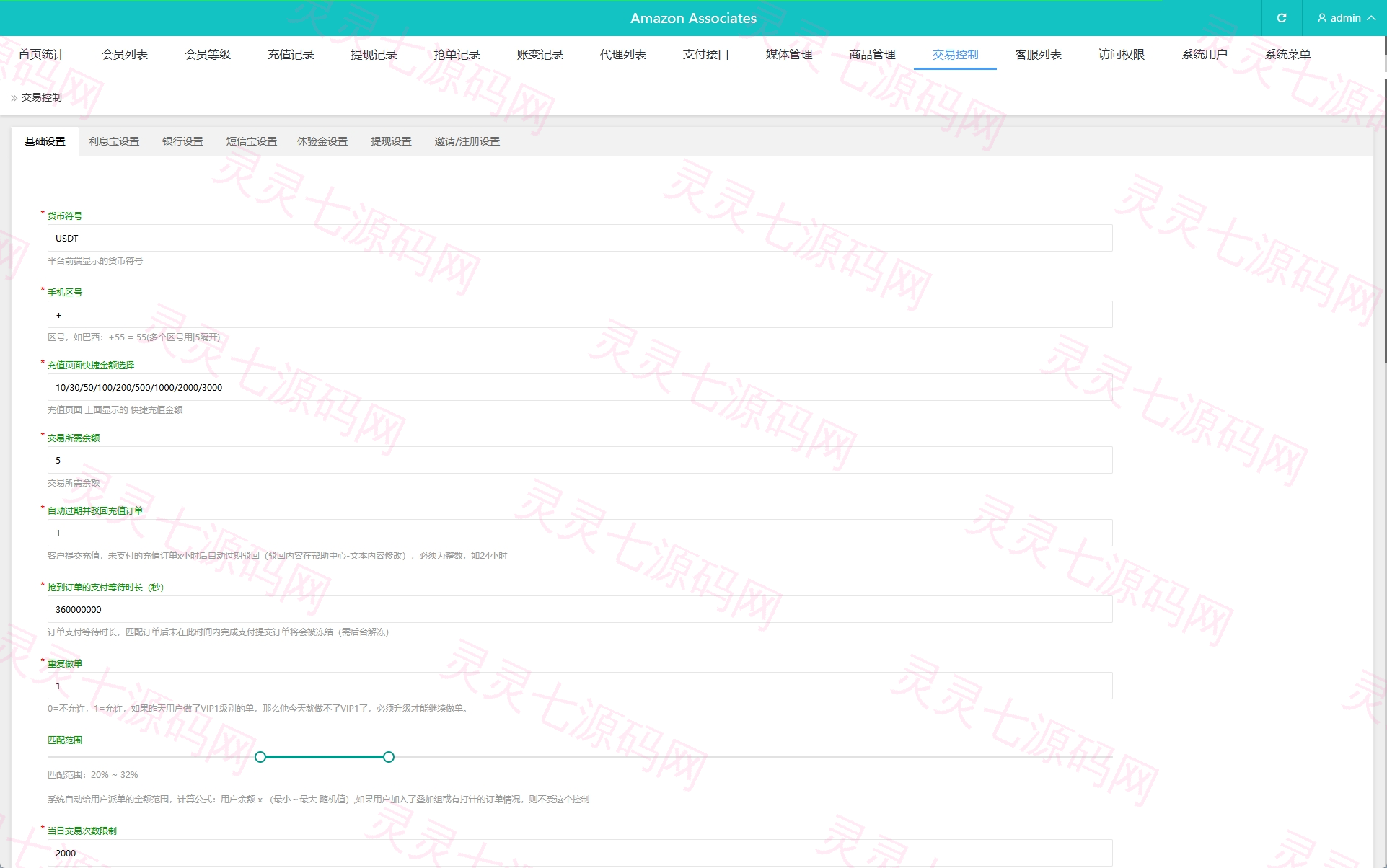Screen dimensions: 1387x868
Task: Click the 交易控制 breadcrumb text
Action: coord(42,98)
